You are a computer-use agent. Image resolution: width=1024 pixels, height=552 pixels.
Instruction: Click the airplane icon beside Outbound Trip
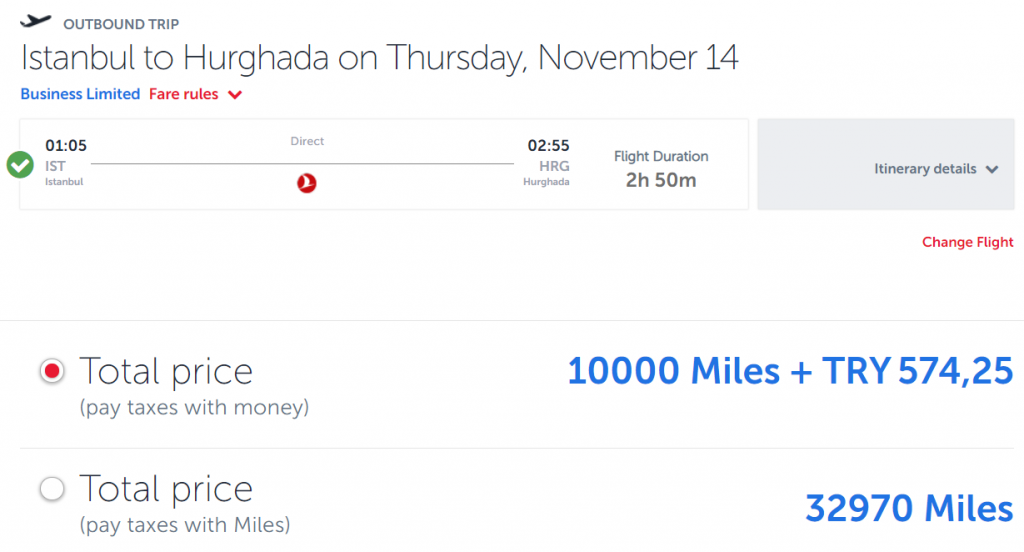point(35,22)
